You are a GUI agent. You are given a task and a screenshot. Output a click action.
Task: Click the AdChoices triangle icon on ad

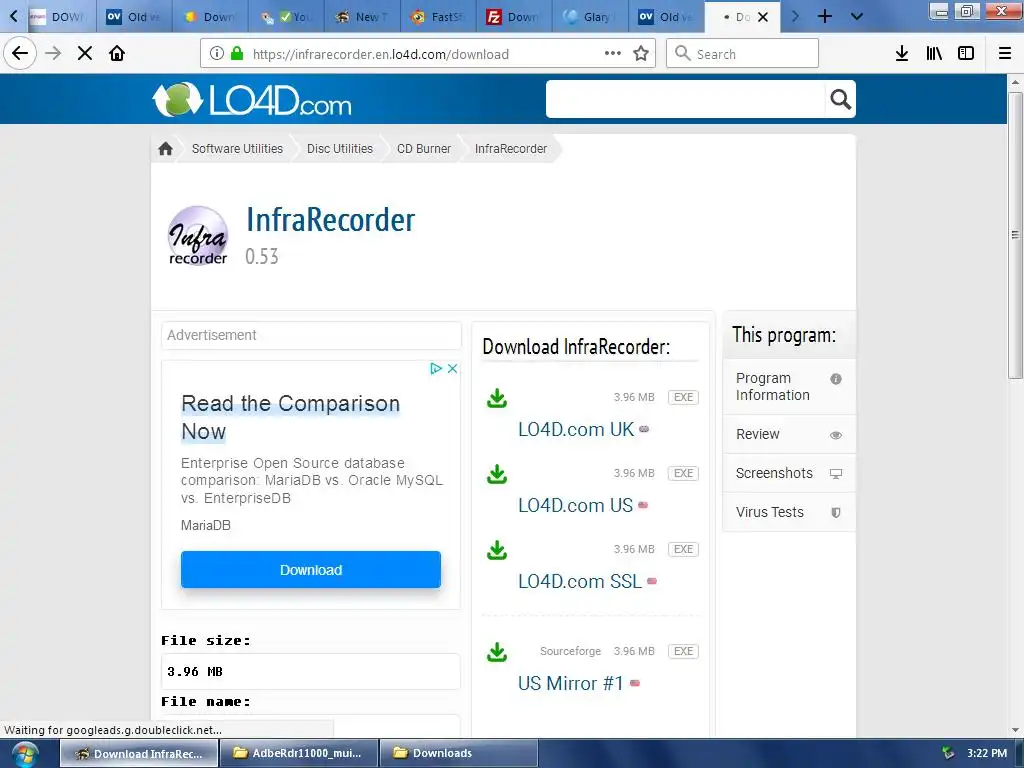436,369
